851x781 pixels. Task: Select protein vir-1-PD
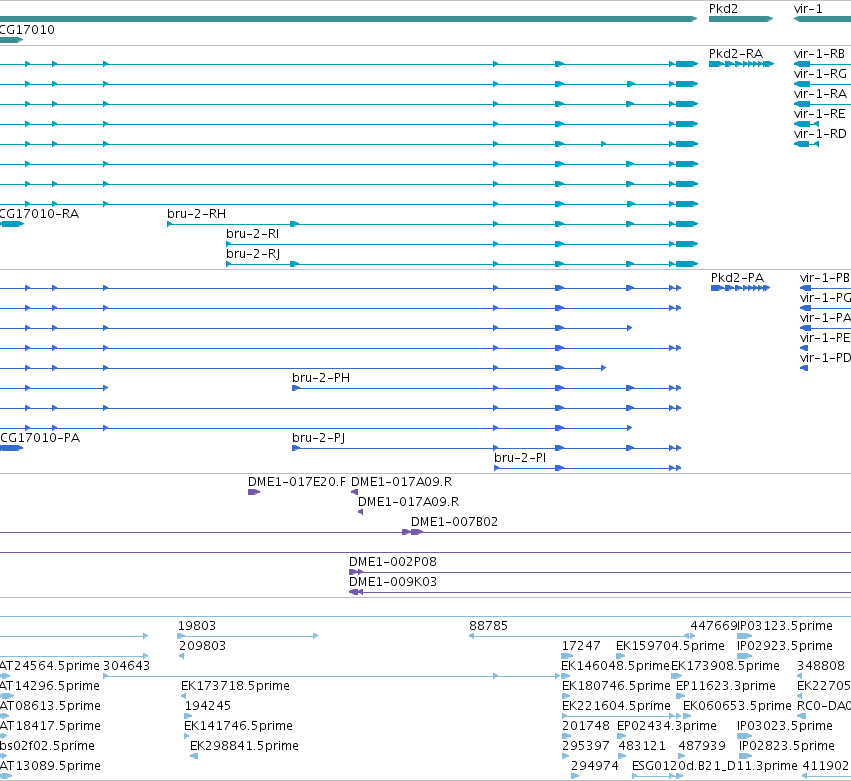click(825, 359)
